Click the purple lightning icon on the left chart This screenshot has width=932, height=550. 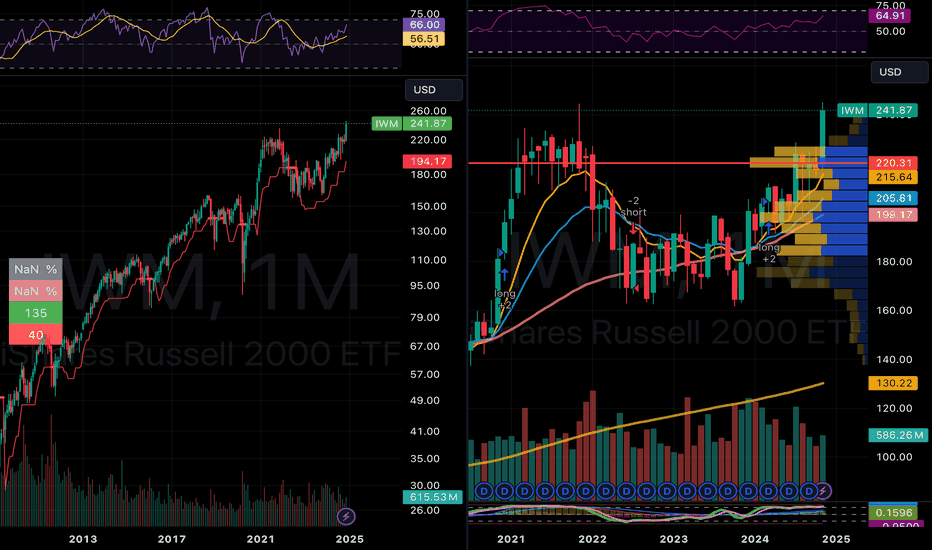tap(347, 516)
